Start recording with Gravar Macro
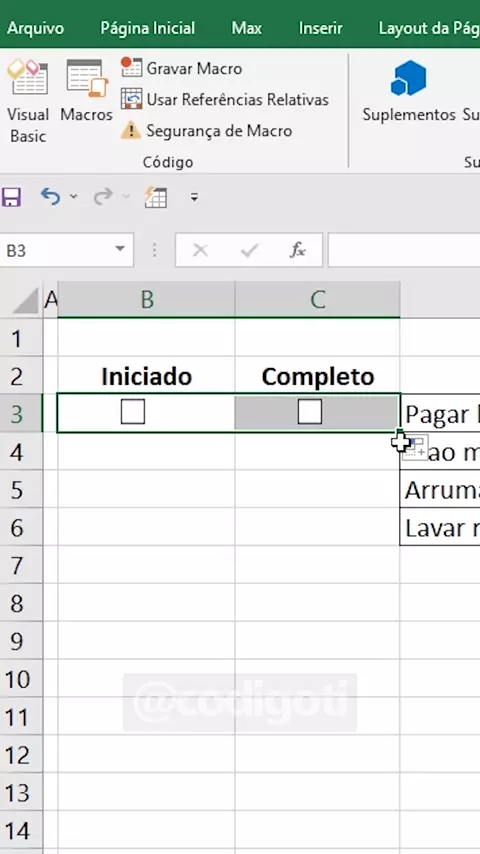The width and height of the screenshot is (480, 854). 181,69
